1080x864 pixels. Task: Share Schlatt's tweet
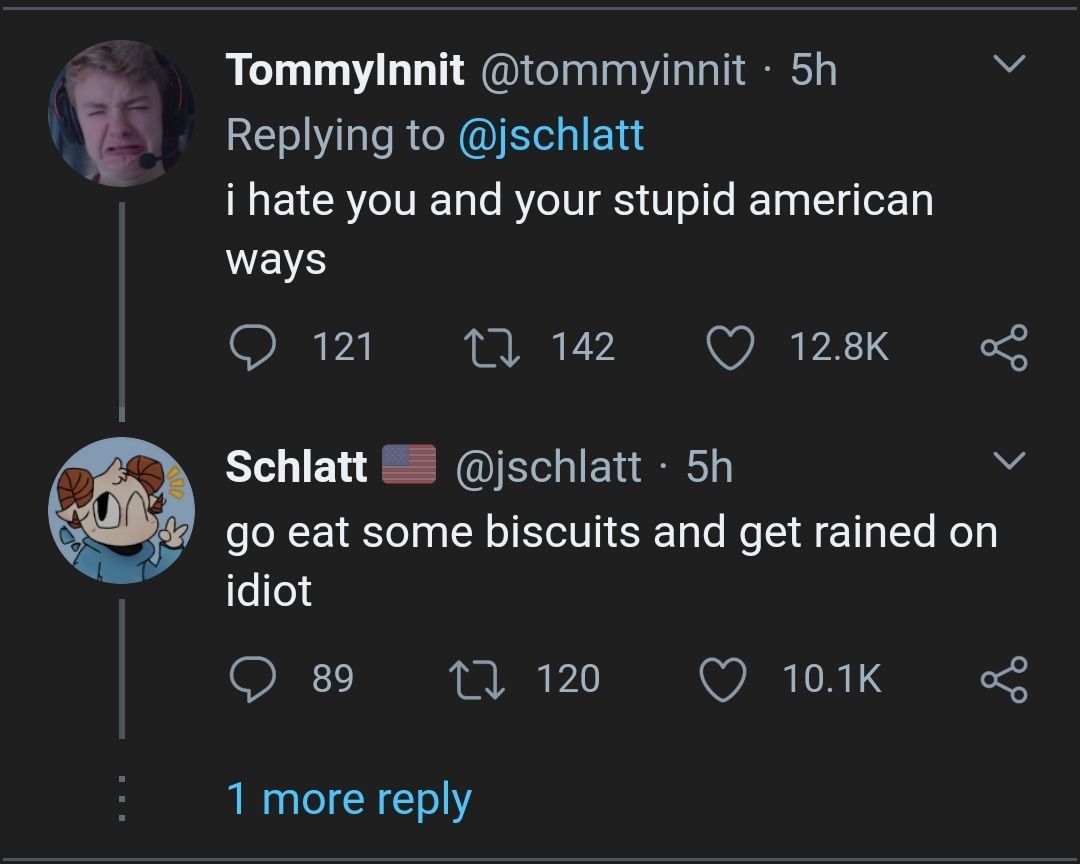(1003, 679)
